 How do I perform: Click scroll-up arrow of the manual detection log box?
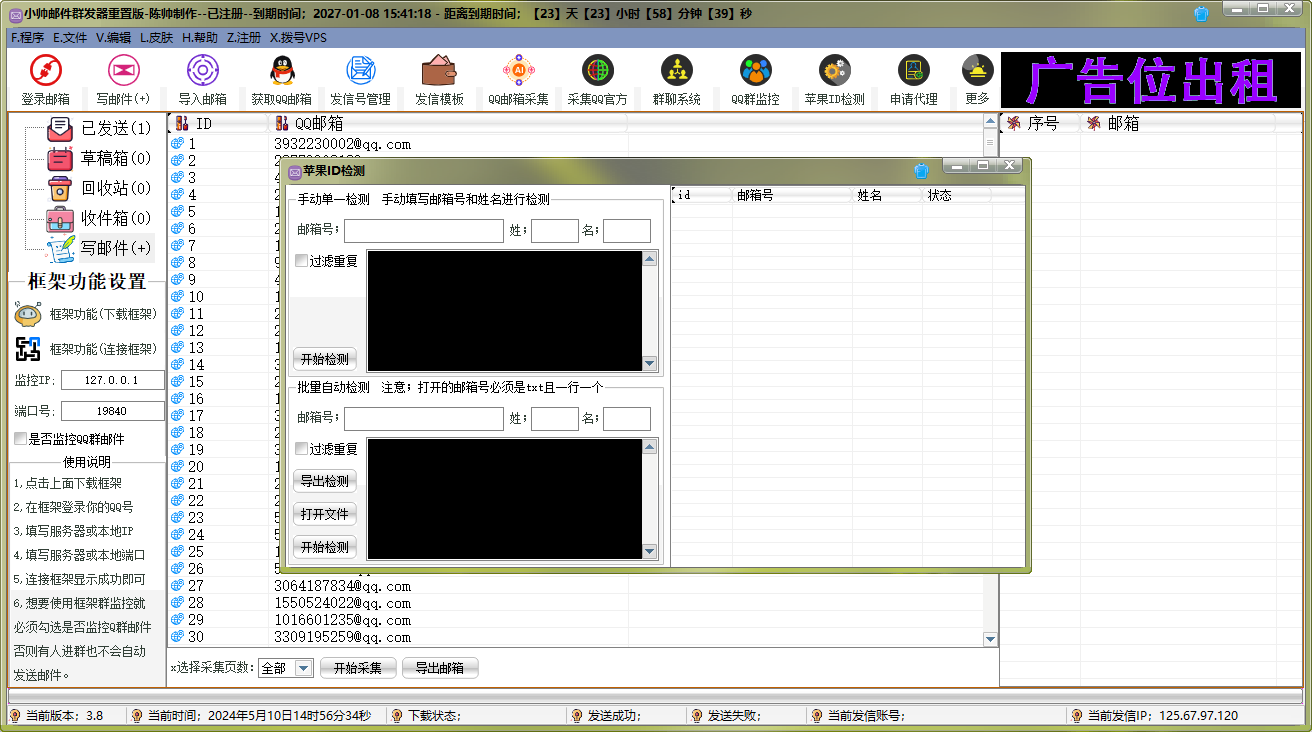[650, 259]
